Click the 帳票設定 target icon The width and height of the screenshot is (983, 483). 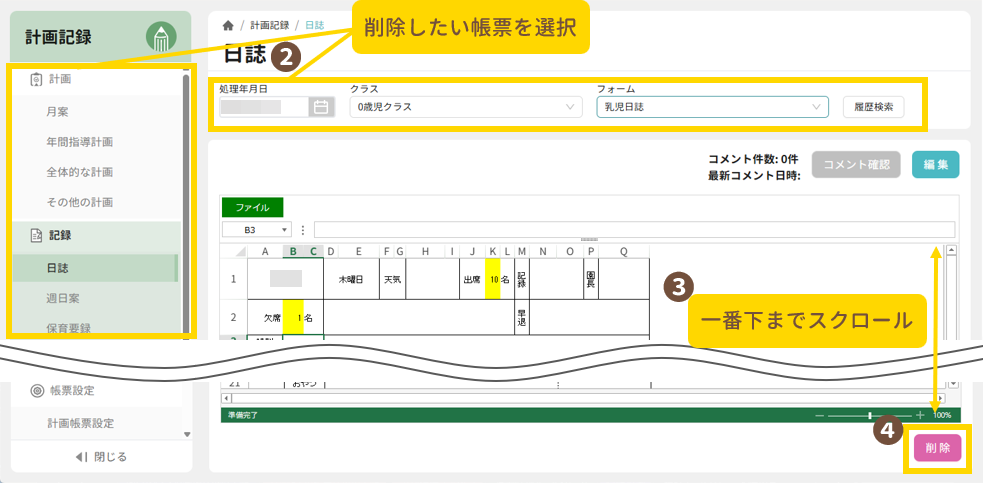tap(36, 391)
